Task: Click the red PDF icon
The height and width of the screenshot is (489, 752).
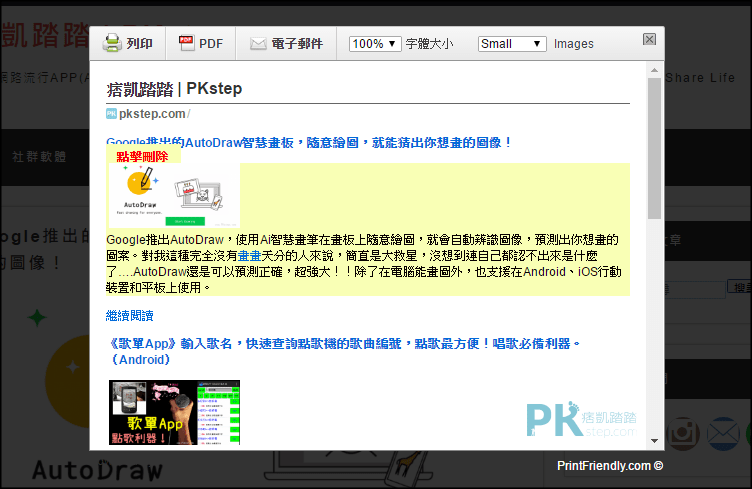Action: coord(186,43)
